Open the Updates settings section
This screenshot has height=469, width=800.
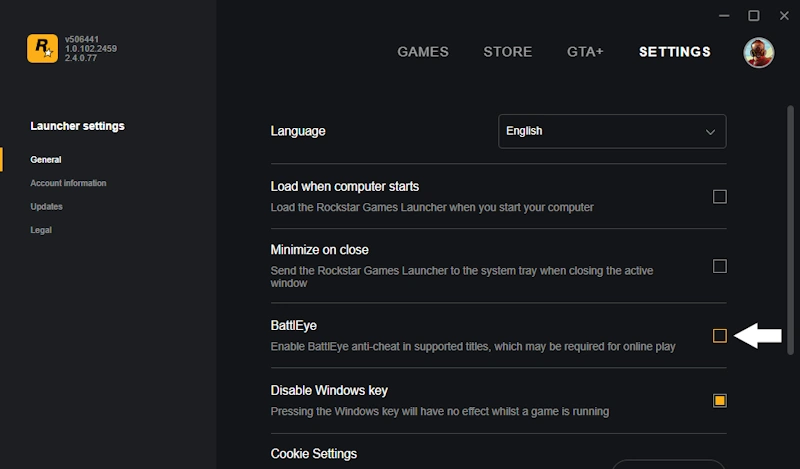pos(46,207)
